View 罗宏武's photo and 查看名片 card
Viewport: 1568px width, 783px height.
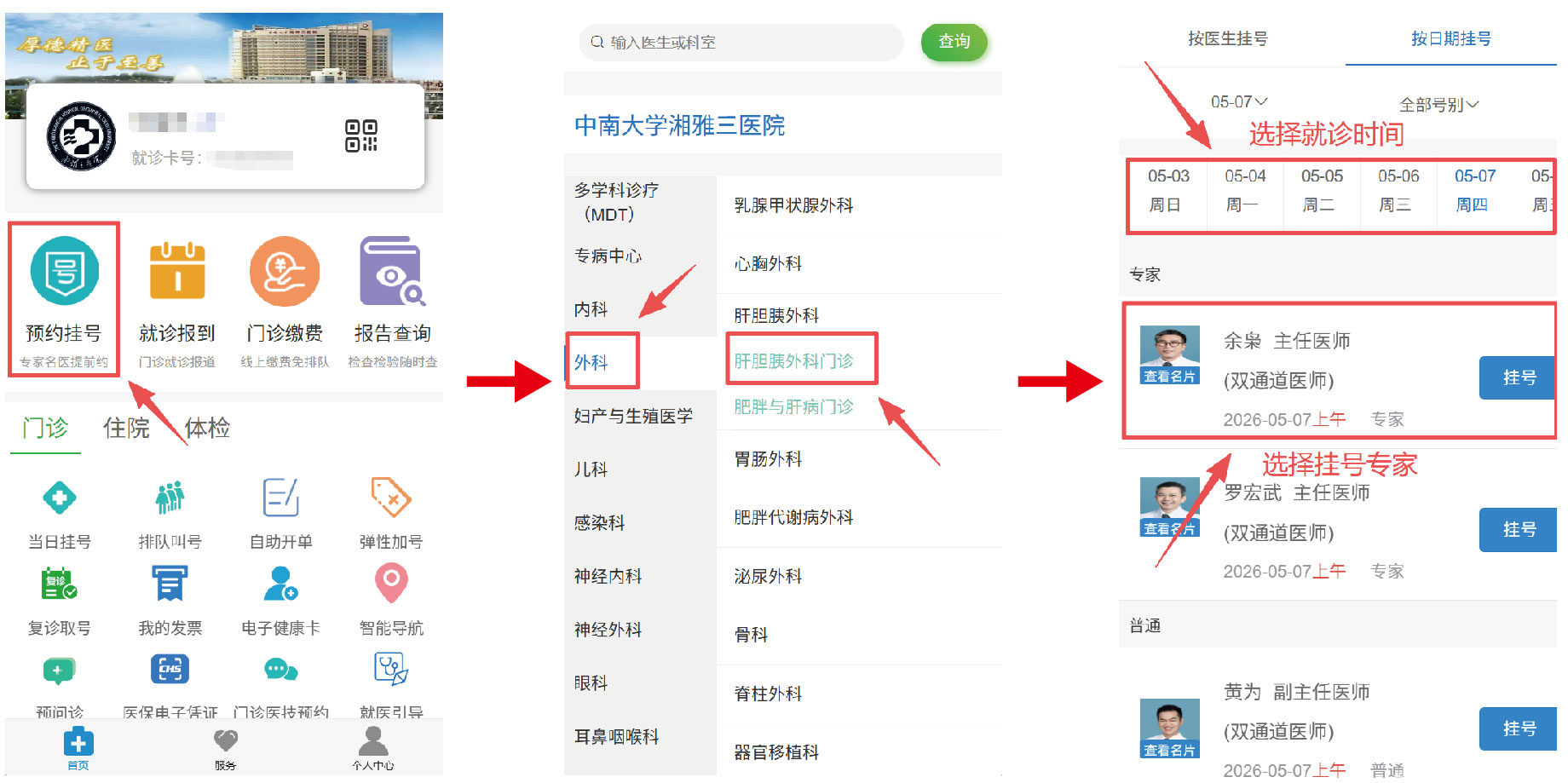pyautogui.click(x=1170, y=507)
